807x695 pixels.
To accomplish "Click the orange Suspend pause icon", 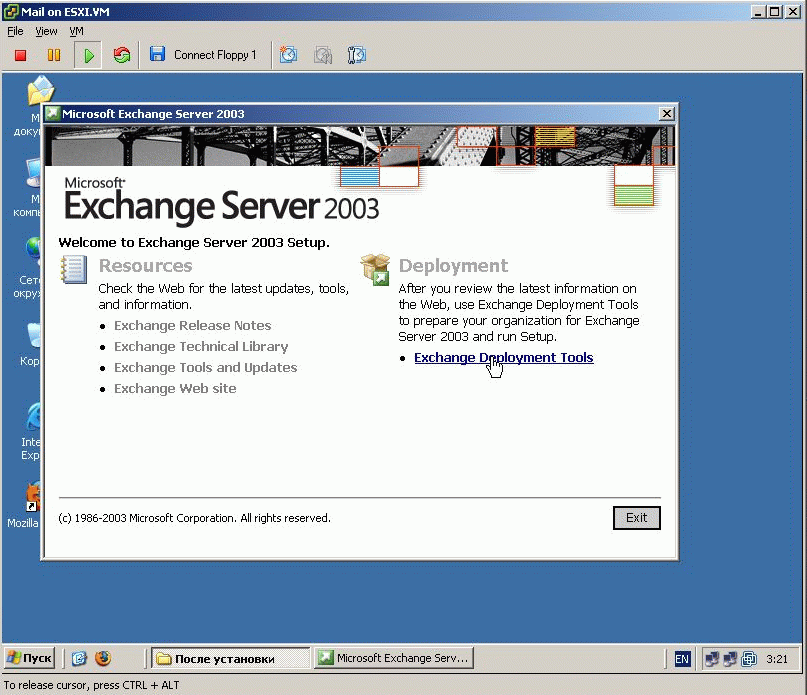I will point(54,55).
